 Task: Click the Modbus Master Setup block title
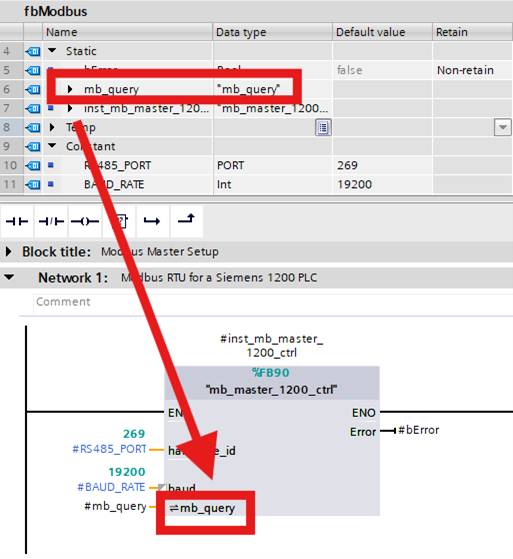click(x=160, y=252)
